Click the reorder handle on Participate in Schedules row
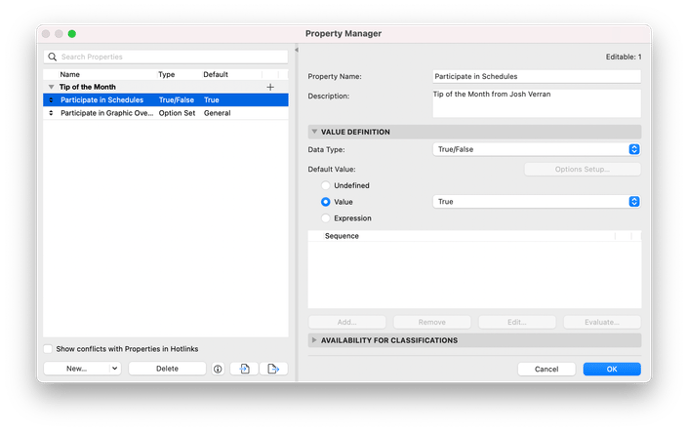Image resolution: width=688 pixels, height=431 pixels. pos(51,100)
